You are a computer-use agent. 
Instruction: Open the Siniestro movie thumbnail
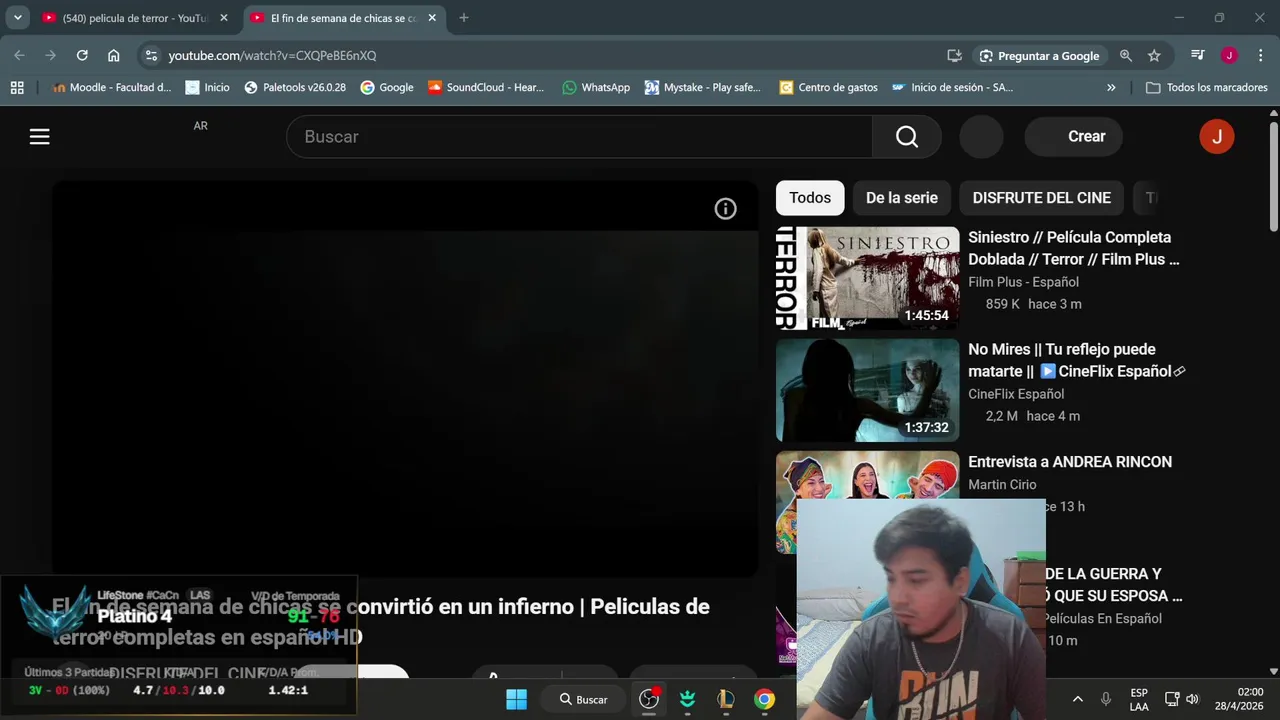(x=868, y=279)
